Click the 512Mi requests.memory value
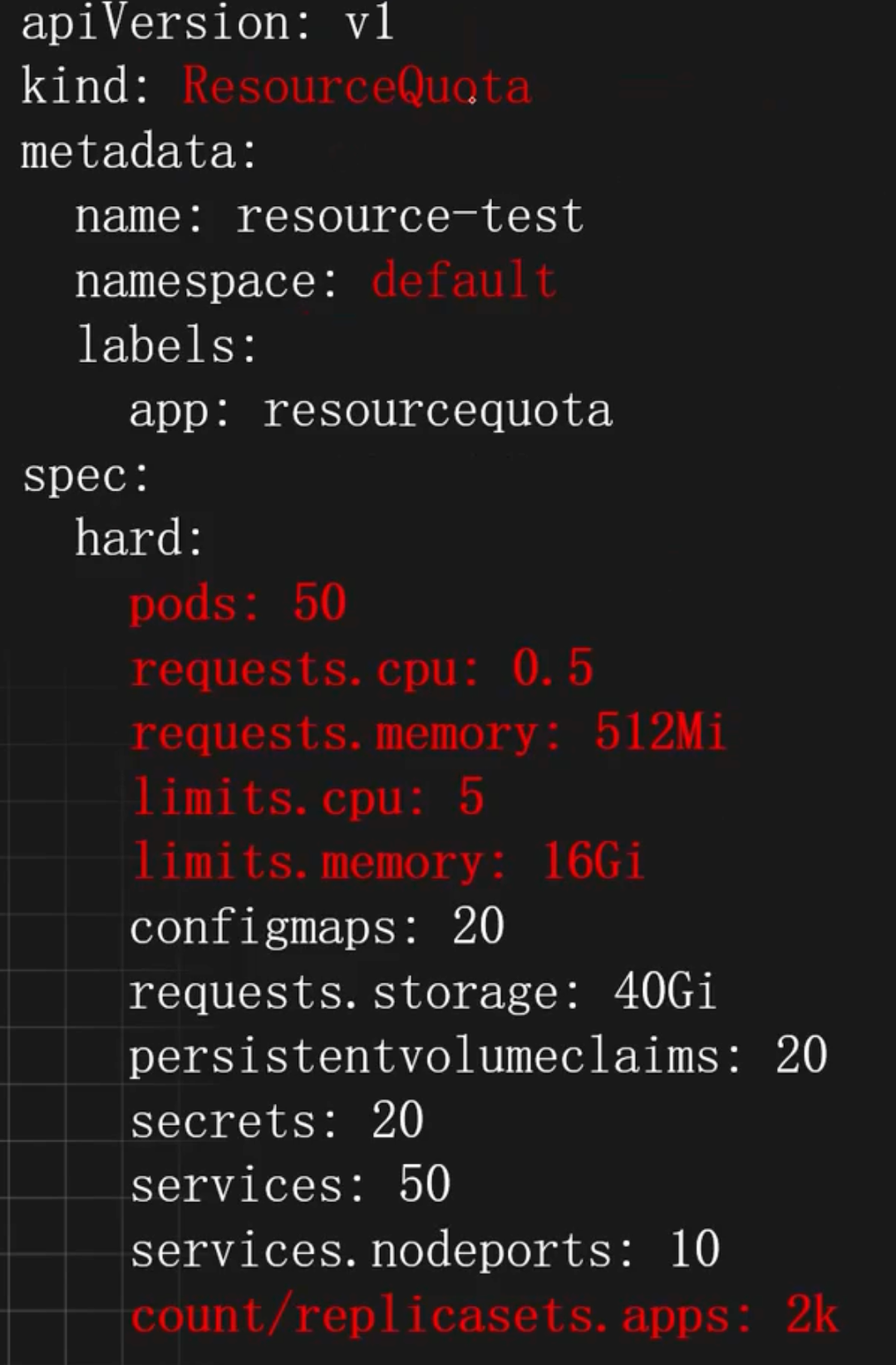The width and height of the screenshot is (896, 1365). click(660, 733)
